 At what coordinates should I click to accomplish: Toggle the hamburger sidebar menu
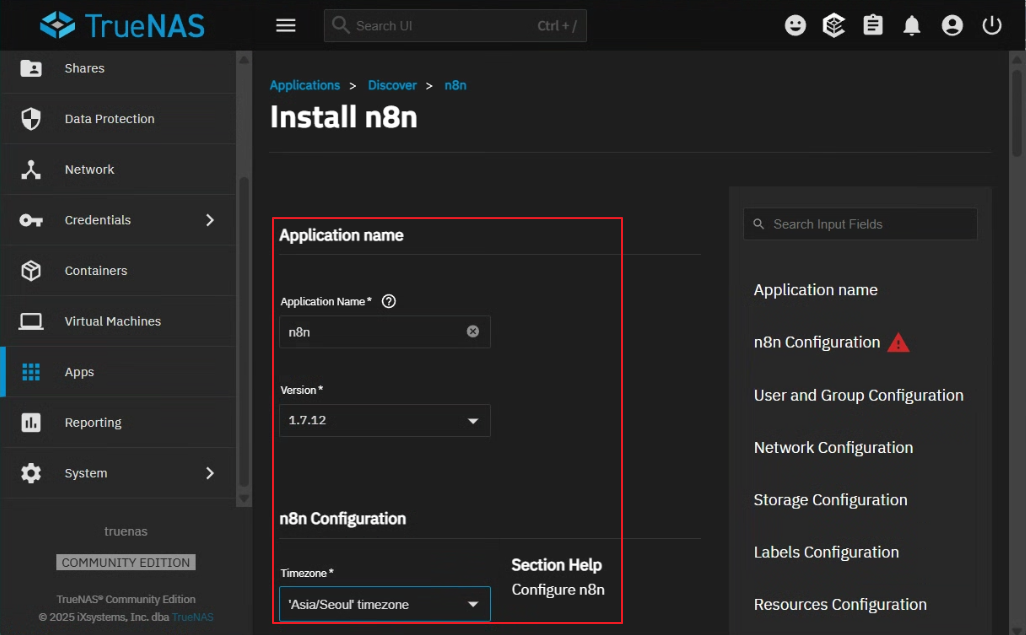click(x=285, y=26)
